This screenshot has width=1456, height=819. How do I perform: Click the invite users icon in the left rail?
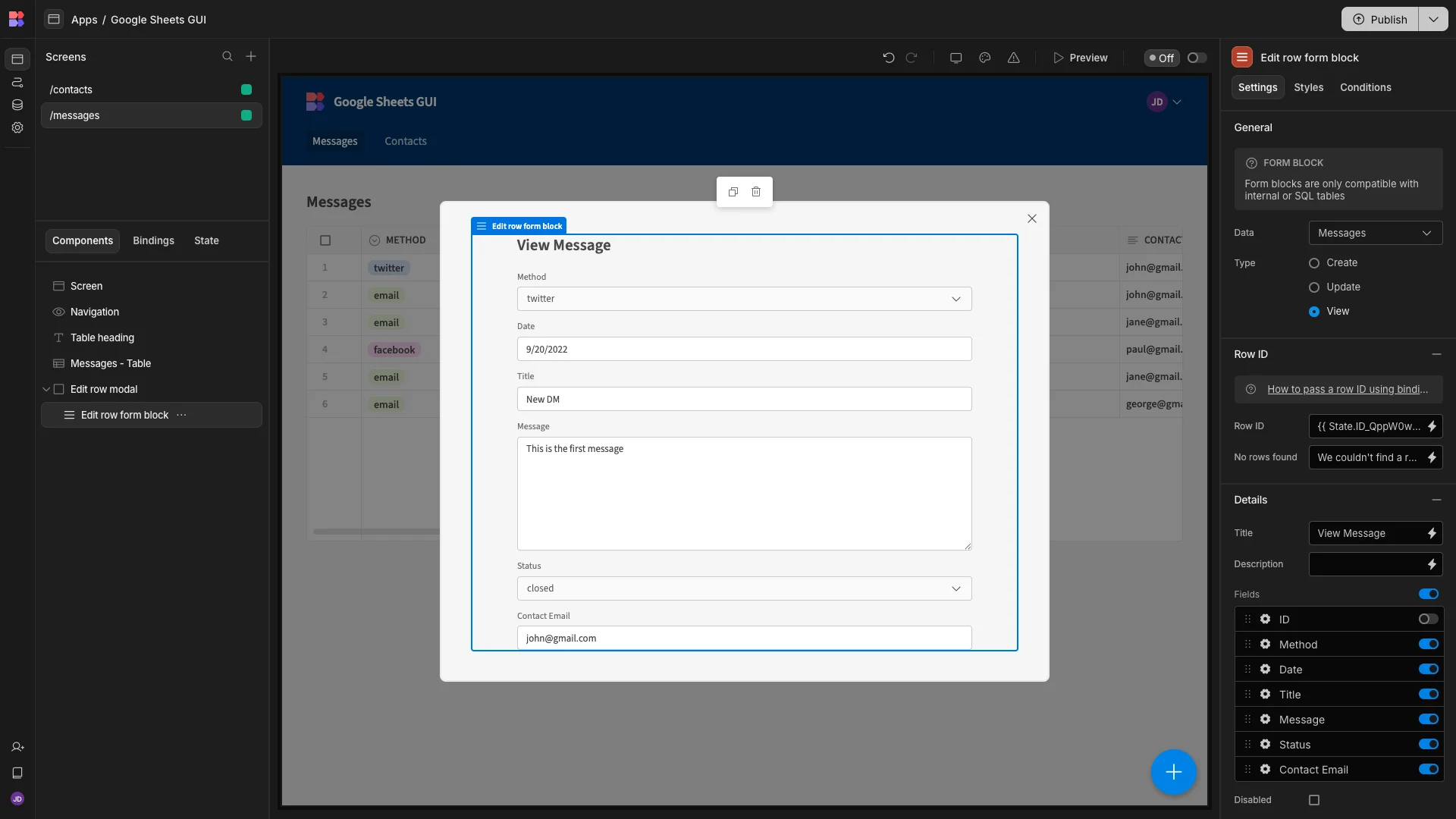click(17, 747)
